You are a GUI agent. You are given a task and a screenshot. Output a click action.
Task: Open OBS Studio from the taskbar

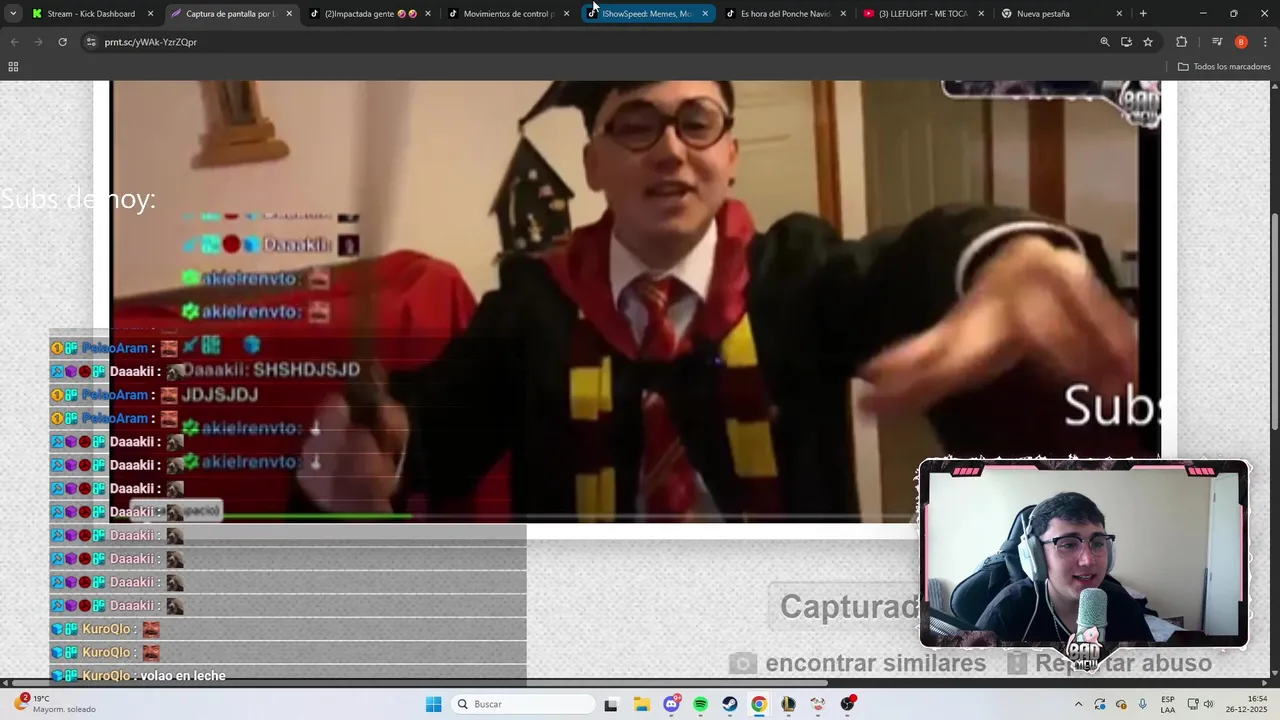point(848,704)
